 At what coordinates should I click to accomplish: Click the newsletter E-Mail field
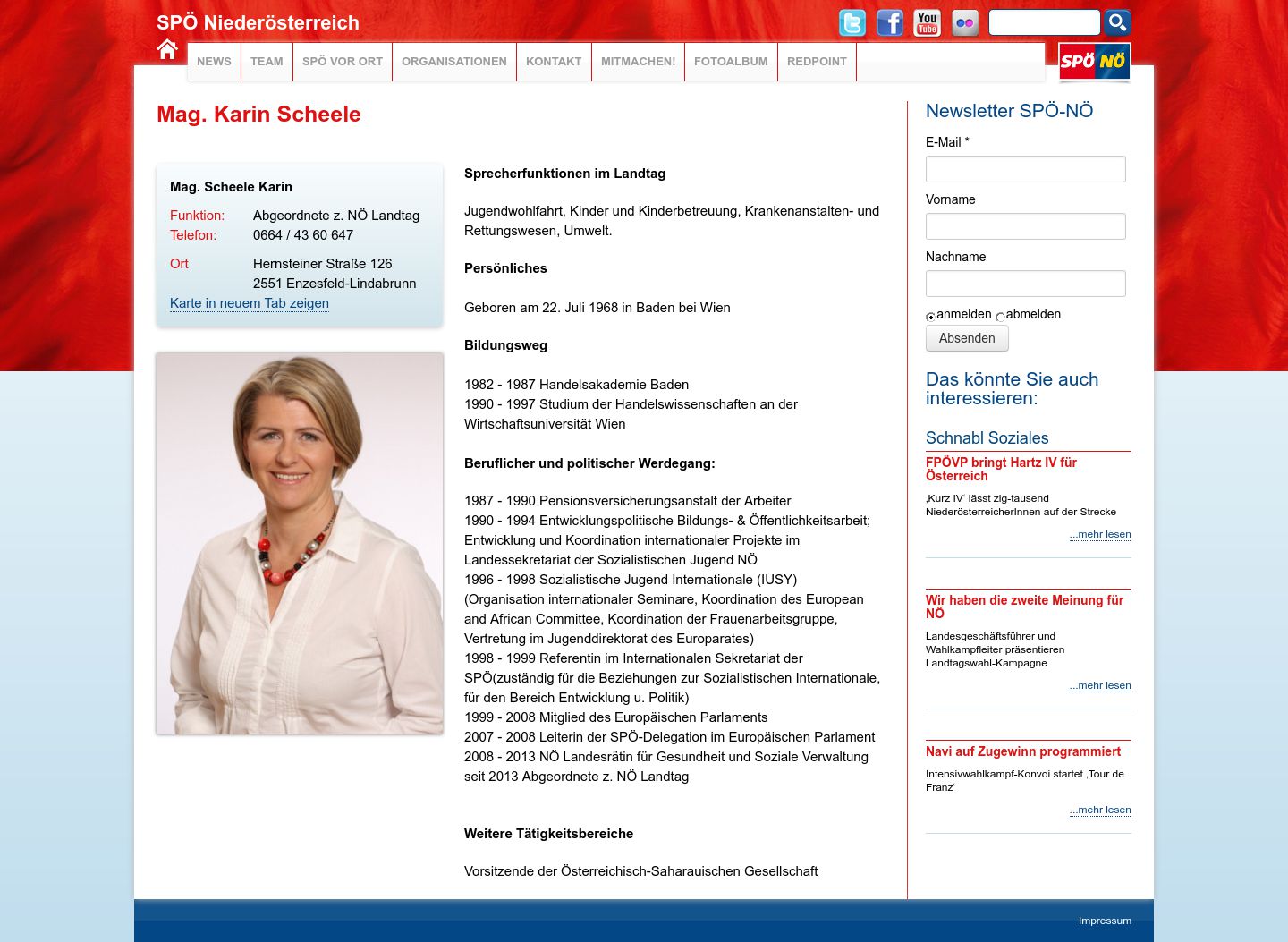[1026, 169]
